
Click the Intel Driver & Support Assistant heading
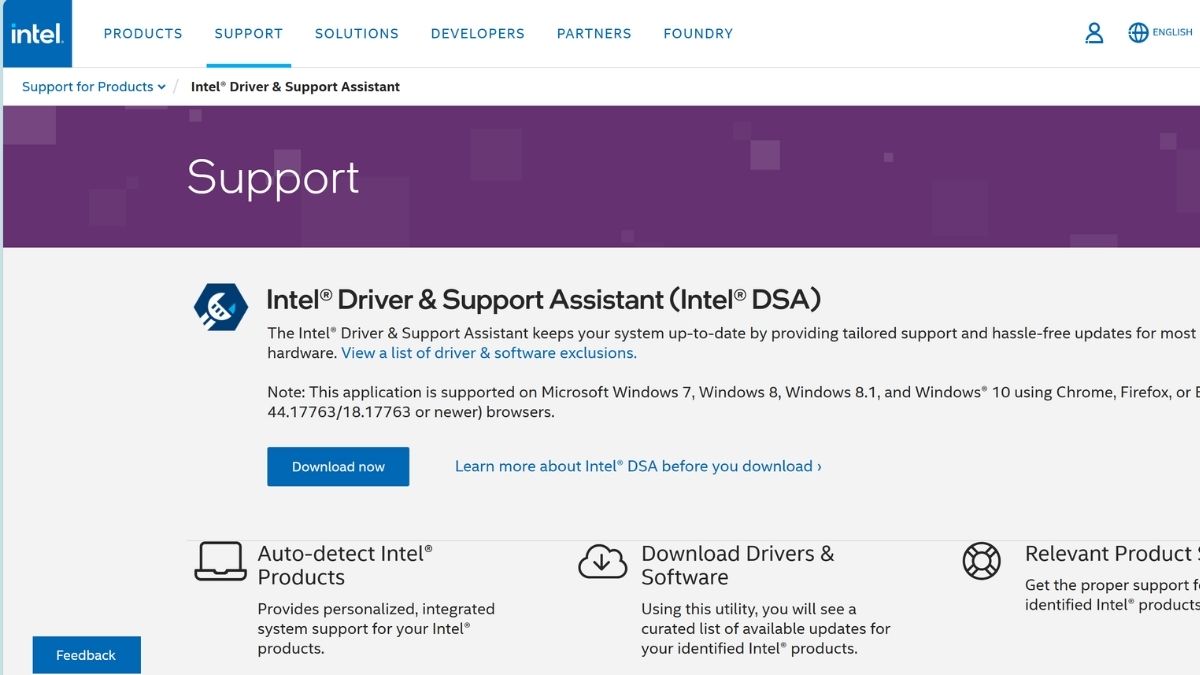coord(543,299)
